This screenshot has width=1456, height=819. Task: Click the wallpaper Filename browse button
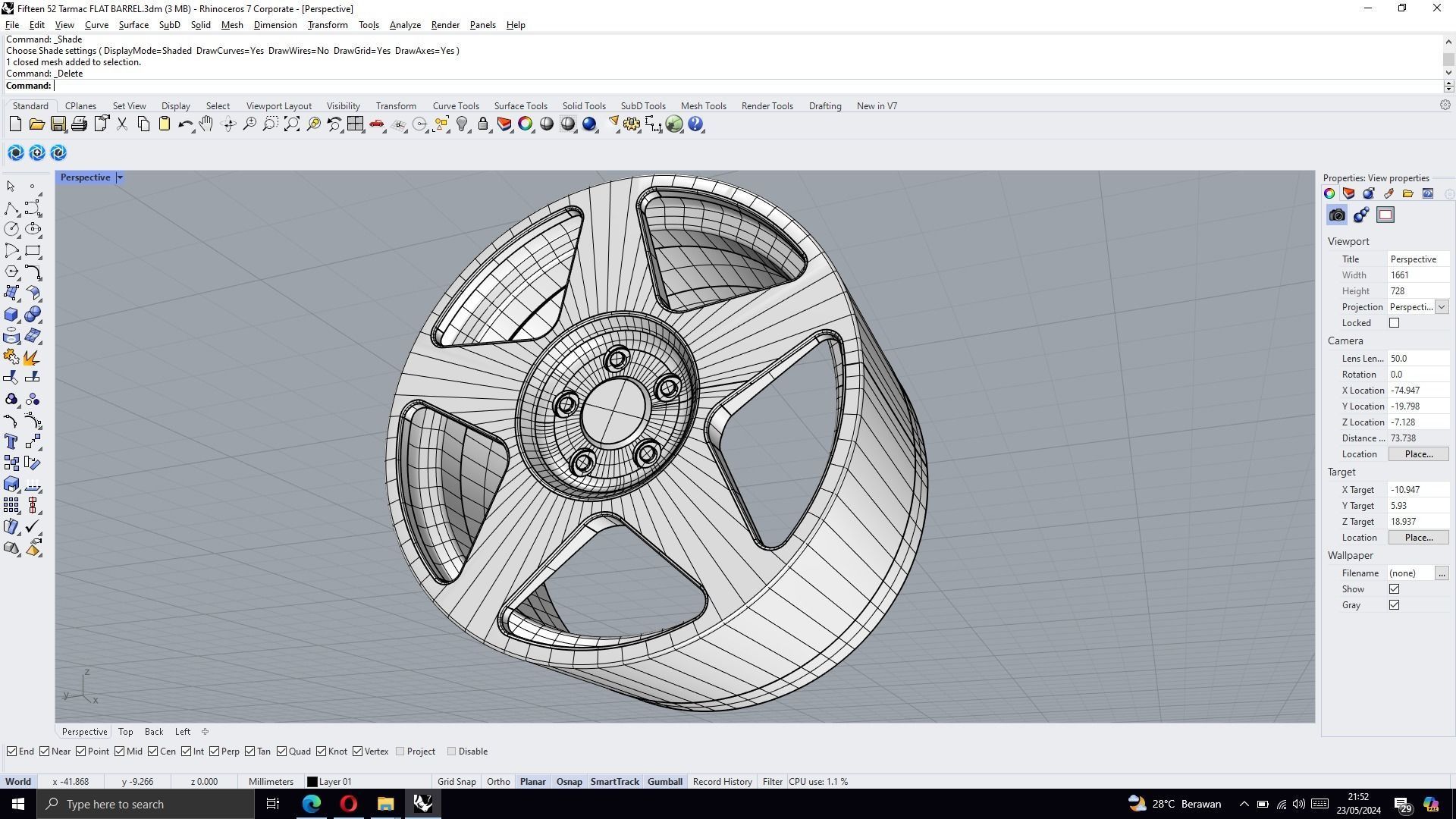tap(1441, 573)
